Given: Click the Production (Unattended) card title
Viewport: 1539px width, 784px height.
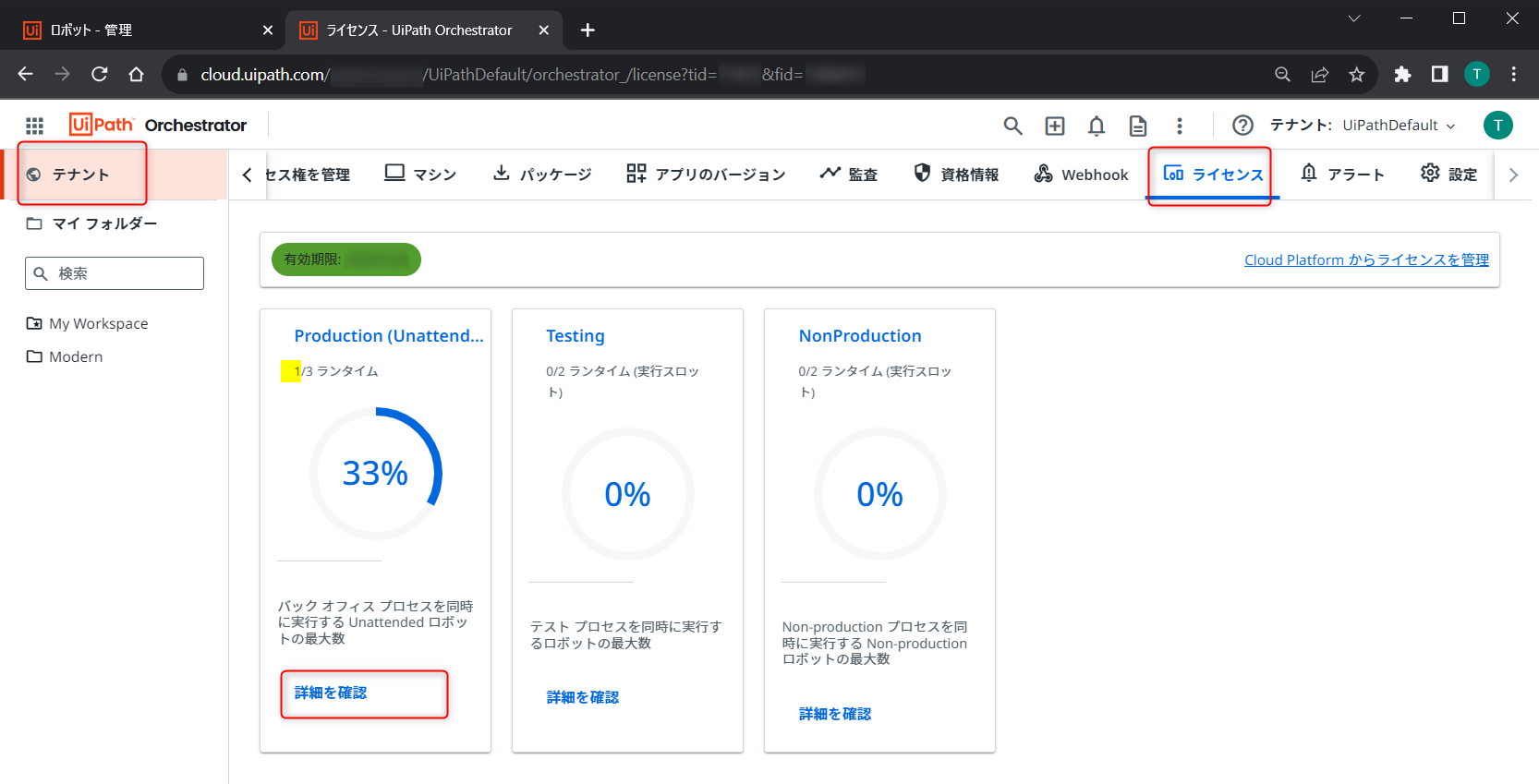Looking at the screenshot, I should click(389, 336).
